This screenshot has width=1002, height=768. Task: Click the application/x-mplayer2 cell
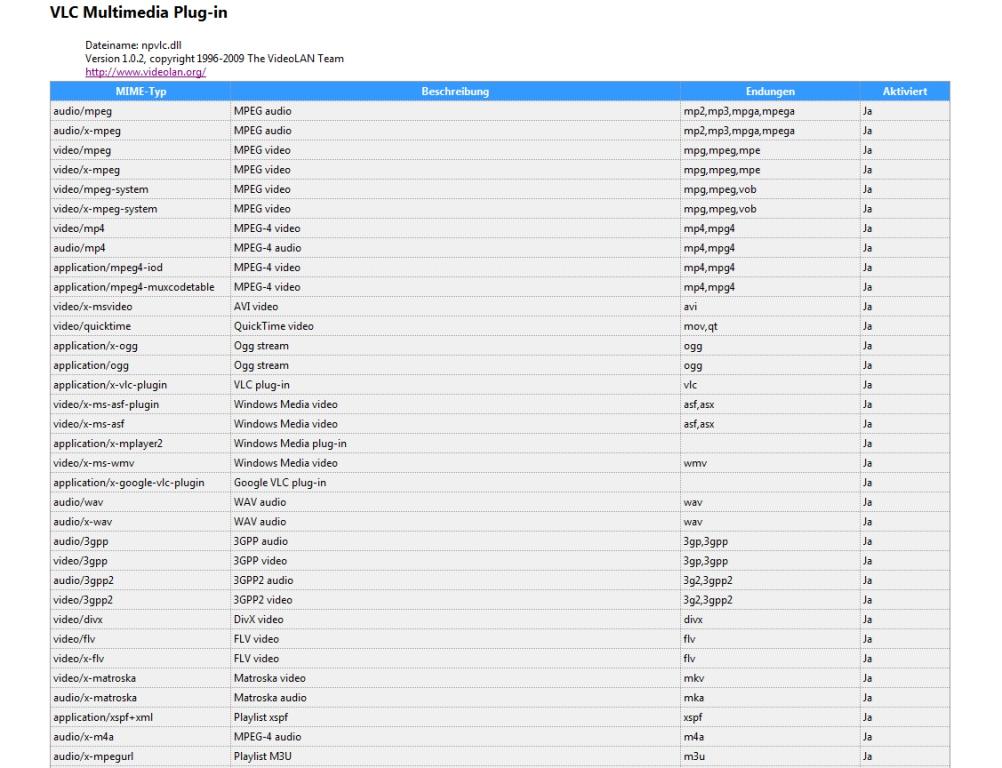(141, 443)
